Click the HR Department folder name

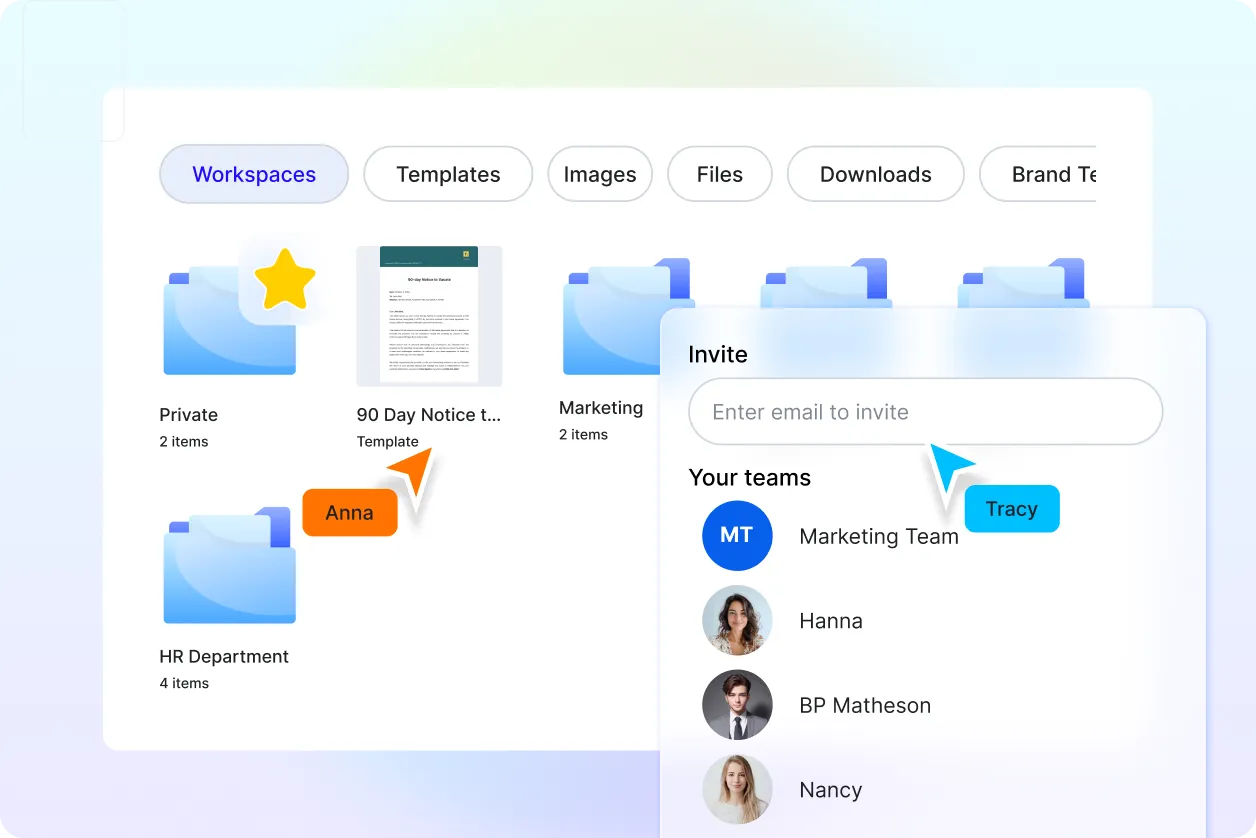point(224,657)
